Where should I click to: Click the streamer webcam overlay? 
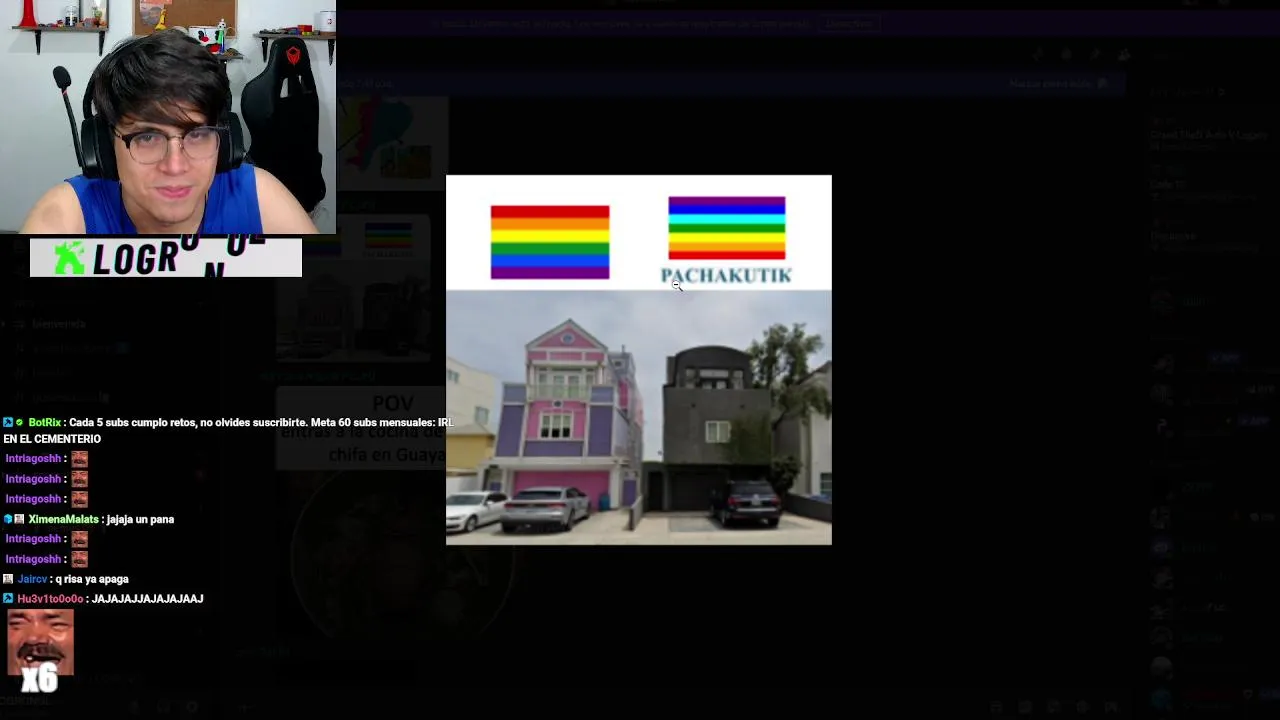168,117
